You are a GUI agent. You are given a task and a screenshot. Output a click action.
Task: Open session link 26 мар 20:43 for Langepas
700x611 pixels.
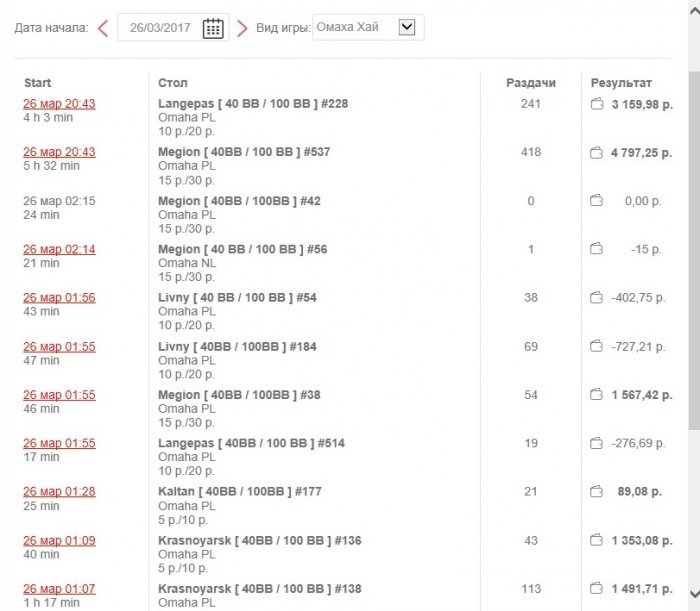pyautogui.click(x=59, y=104)
